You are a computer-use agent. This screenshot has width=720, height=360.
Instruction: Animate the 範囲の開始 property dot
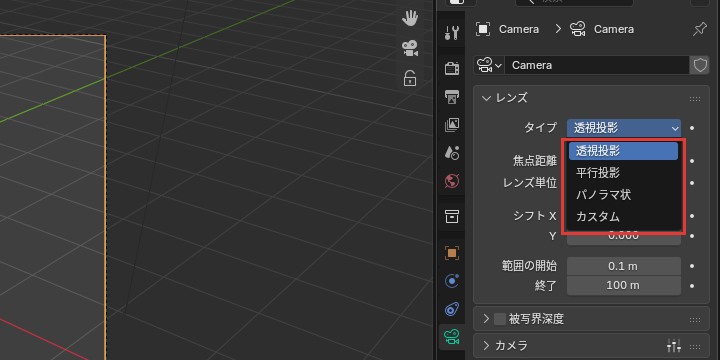(x=692, y=266)
